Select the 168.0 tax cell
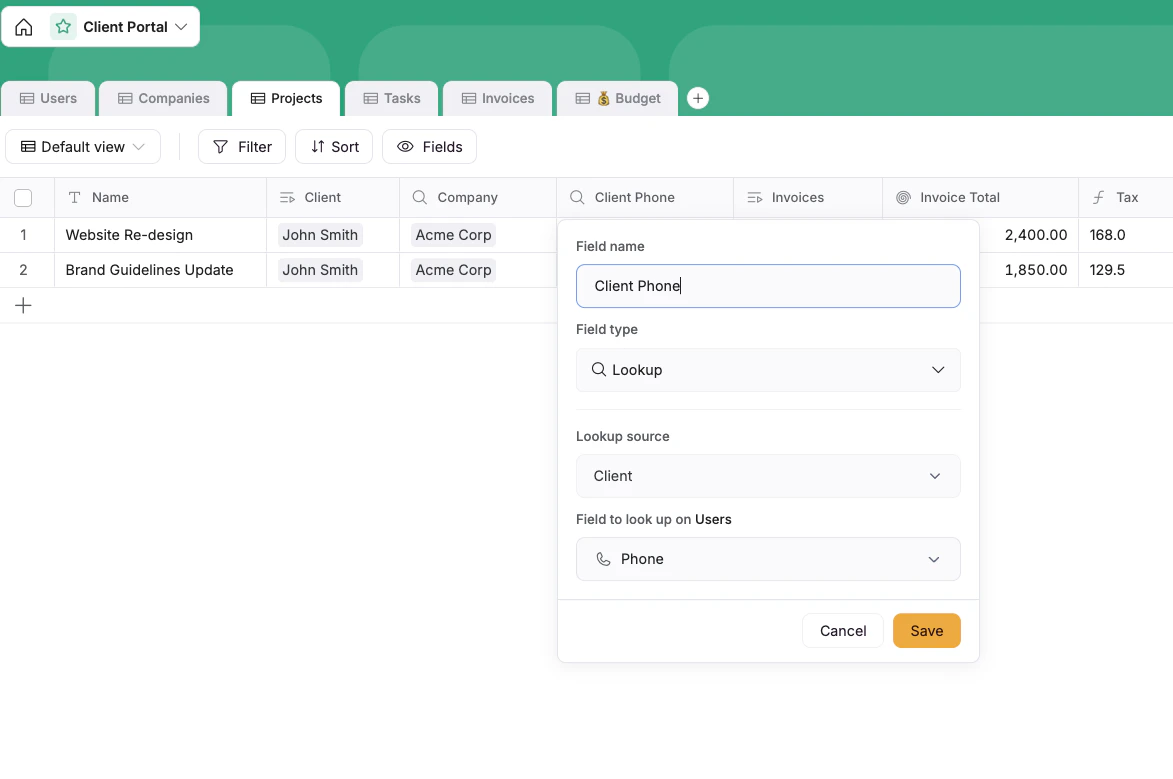The width and height of the screenshot is (1173, 779). click(1126, 235)
